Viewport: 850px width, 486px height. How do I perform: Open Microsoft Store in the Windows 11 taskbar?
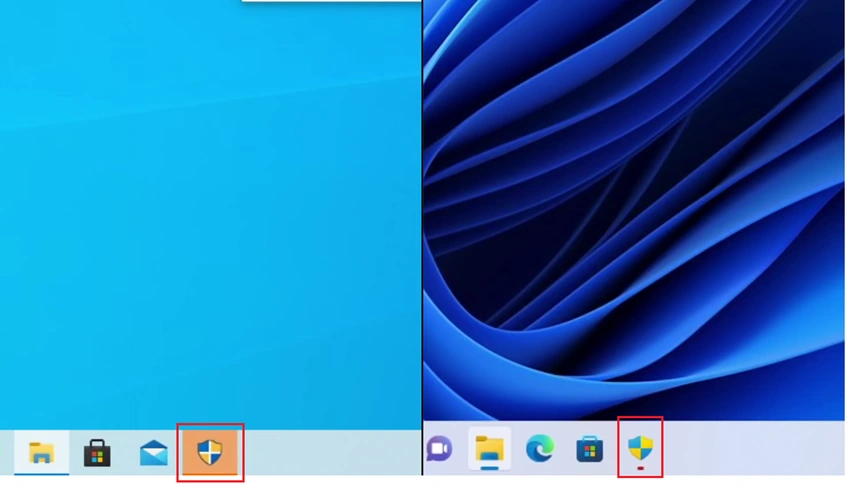pos(590,449)
